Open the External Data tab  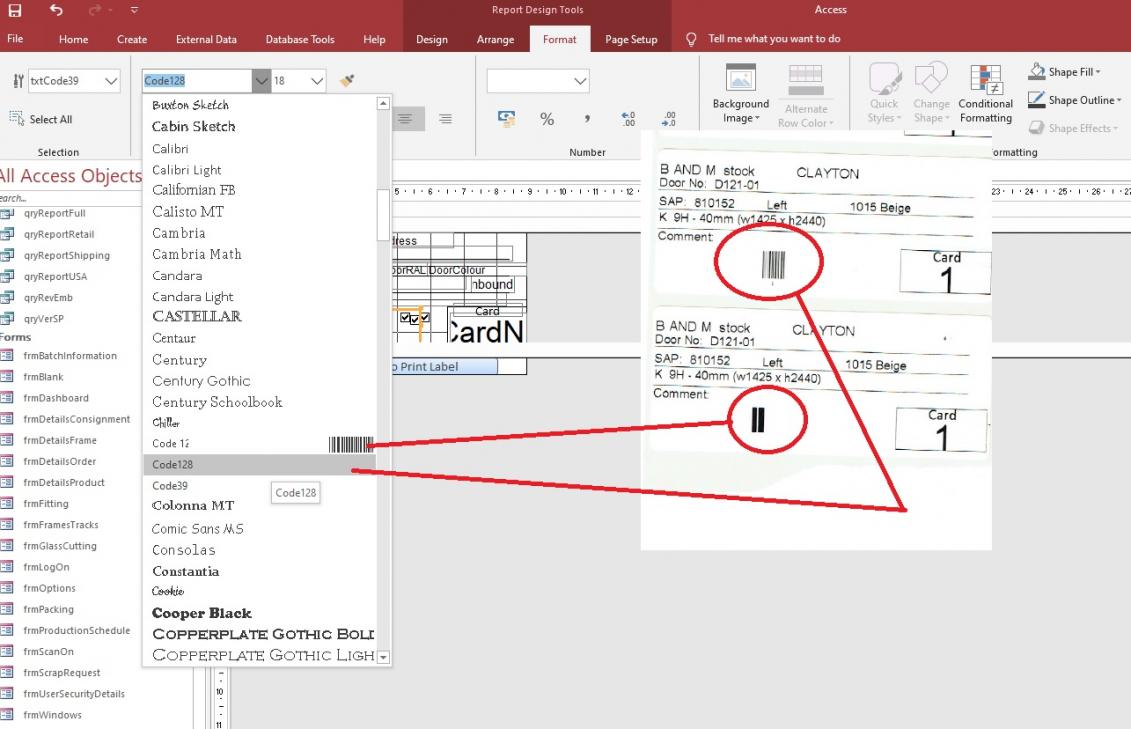[x=206, y=39]
